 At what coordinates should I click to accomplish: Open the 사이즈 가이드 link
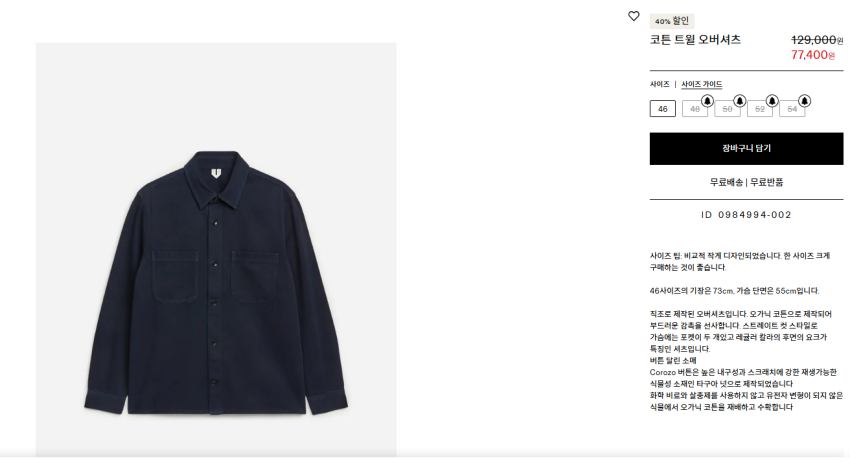point(701,85)
